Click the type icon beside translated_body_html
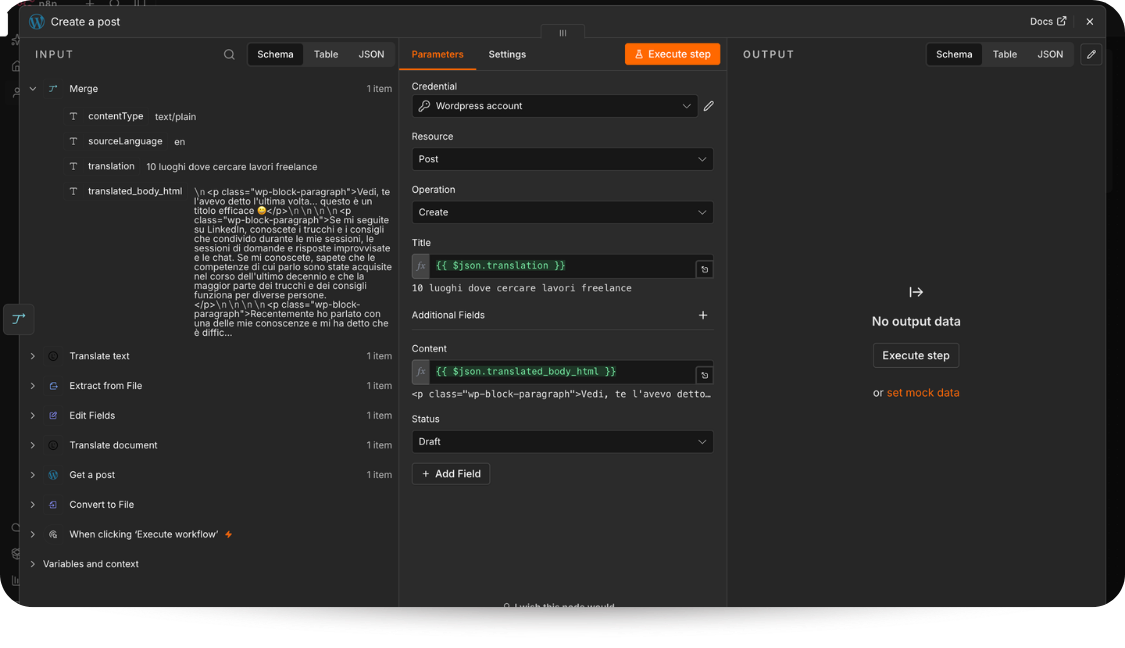1125x648 pixels. (x=73, y=192)
